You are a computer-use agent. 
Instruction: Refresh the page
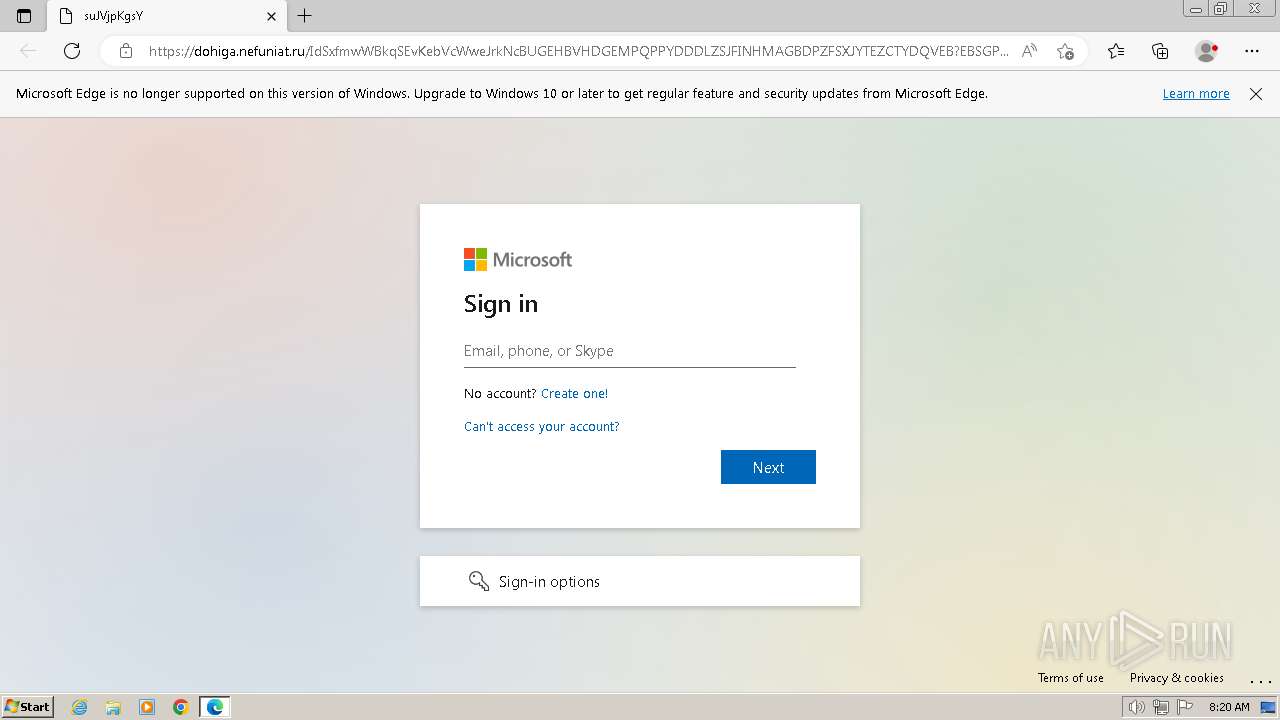coord(72,51)
